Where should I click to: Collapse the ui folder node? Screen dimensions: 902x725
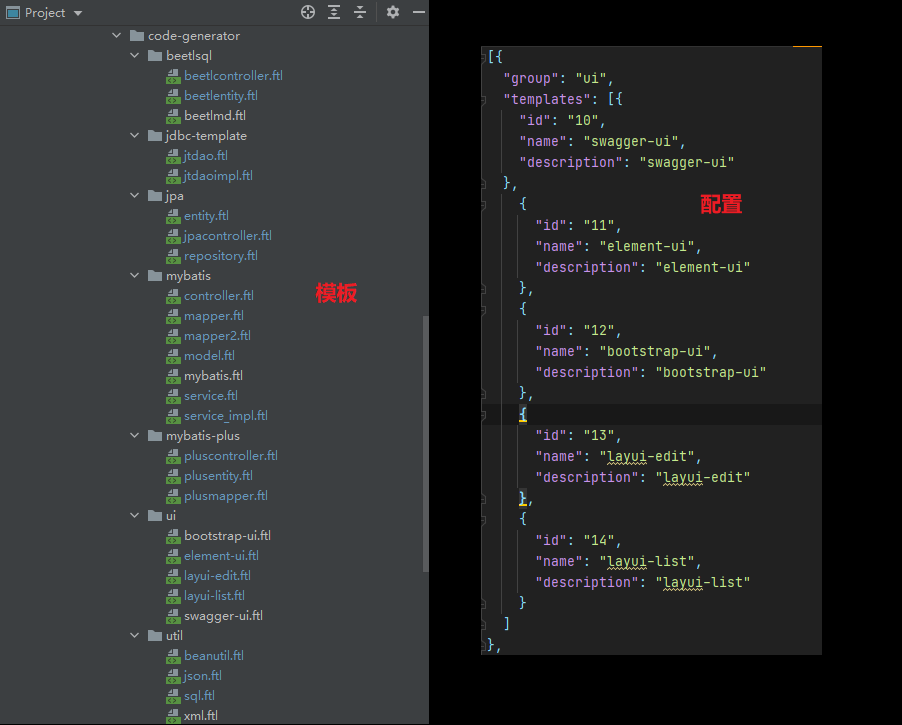(x=135, y=516)
